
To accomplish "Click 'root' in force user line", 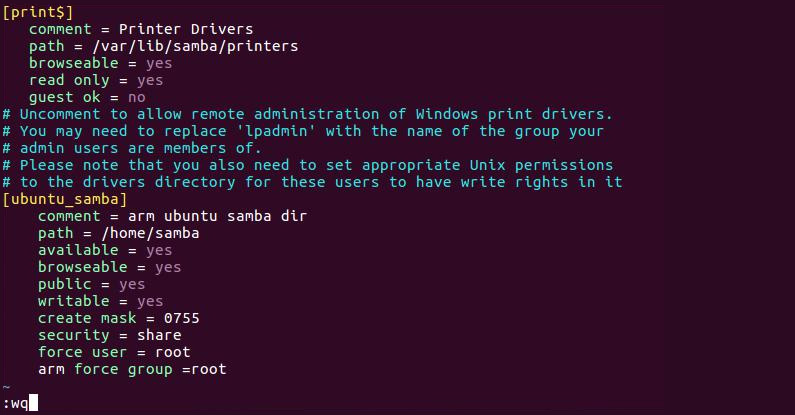I will coord(172,352).
